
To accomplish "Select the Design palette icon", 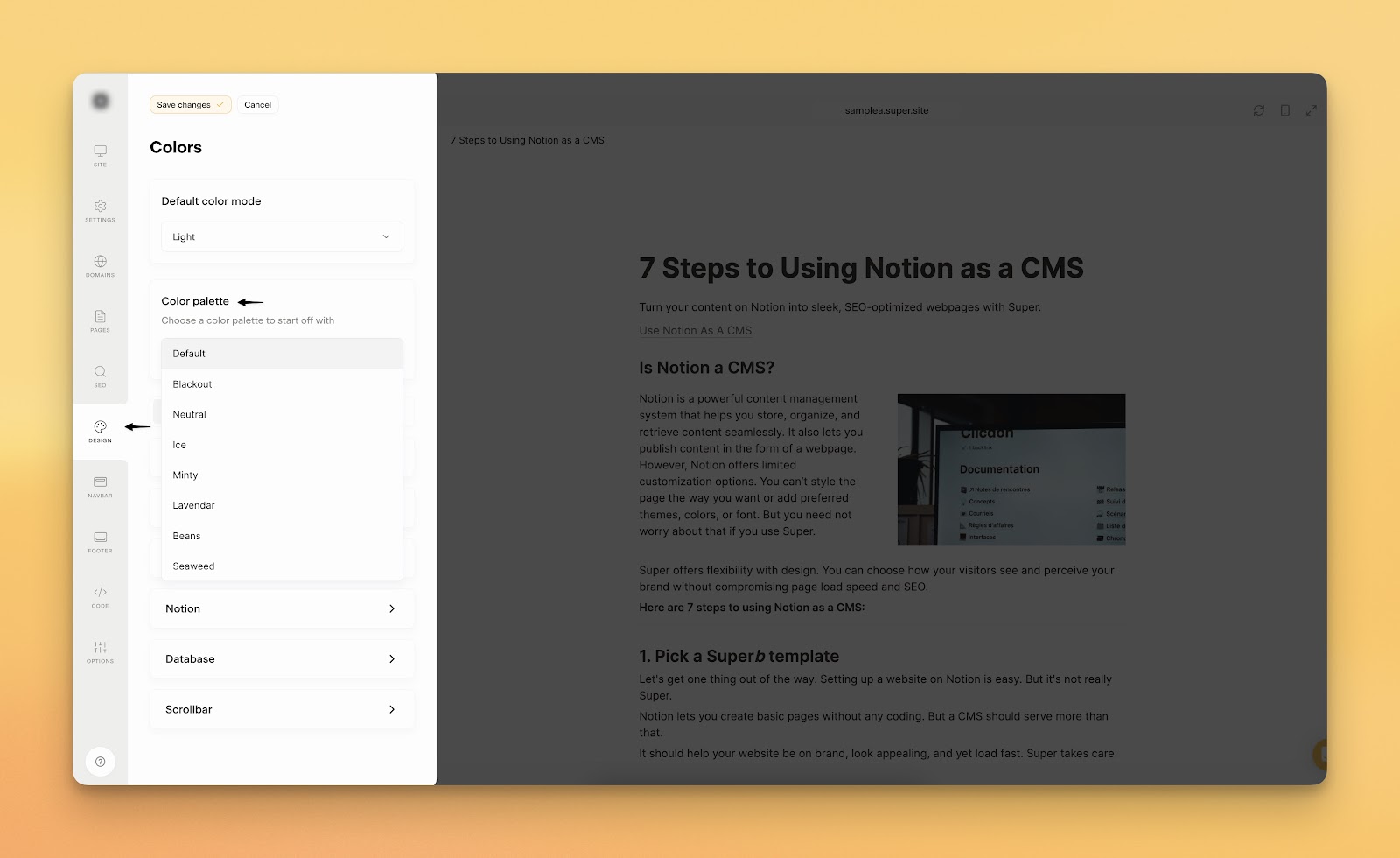I will (101, 431).
